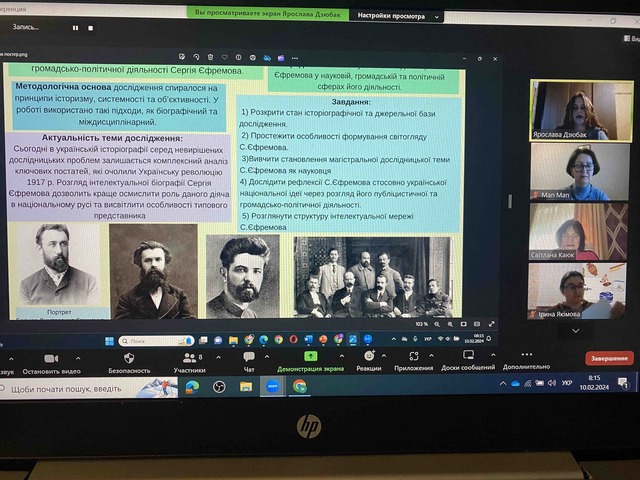640x480 pixels.
Task: Expand the arrow next to 'Реакции'
Action: (384, 356)
